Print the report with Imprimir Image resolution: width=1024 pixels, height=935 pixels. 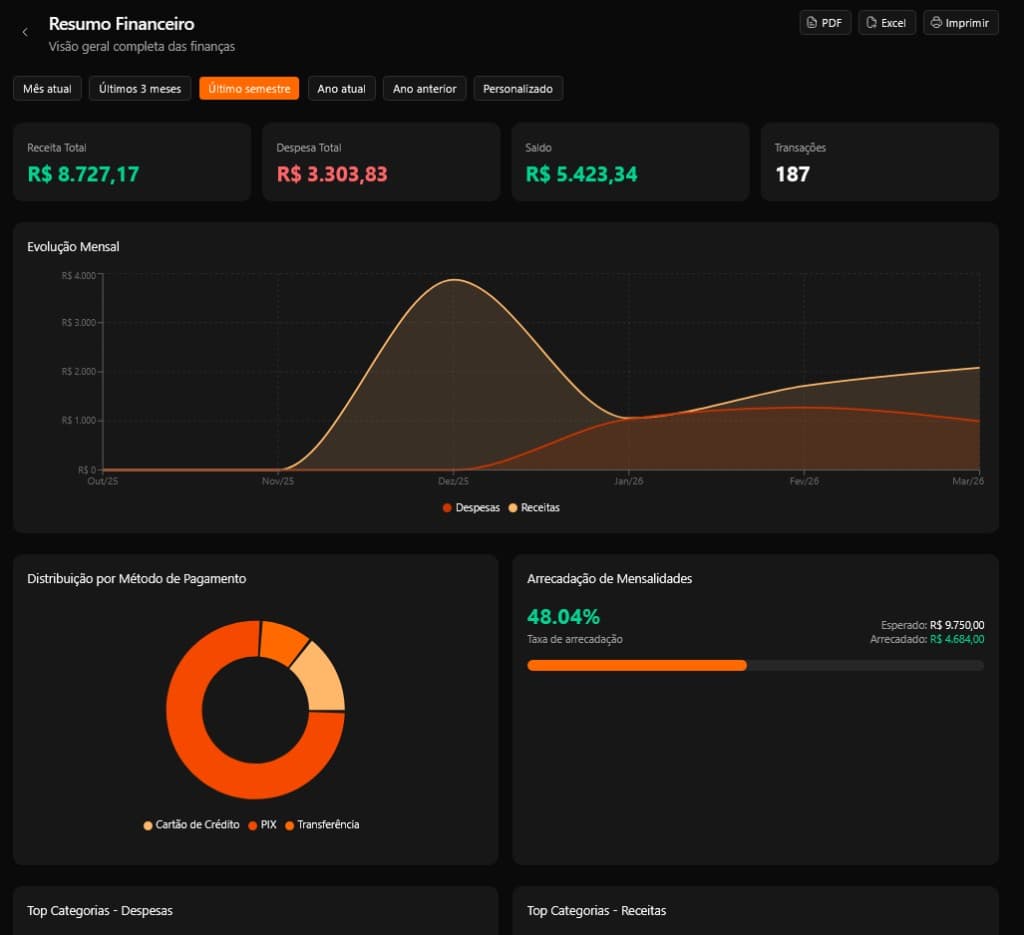coord(960,23)
